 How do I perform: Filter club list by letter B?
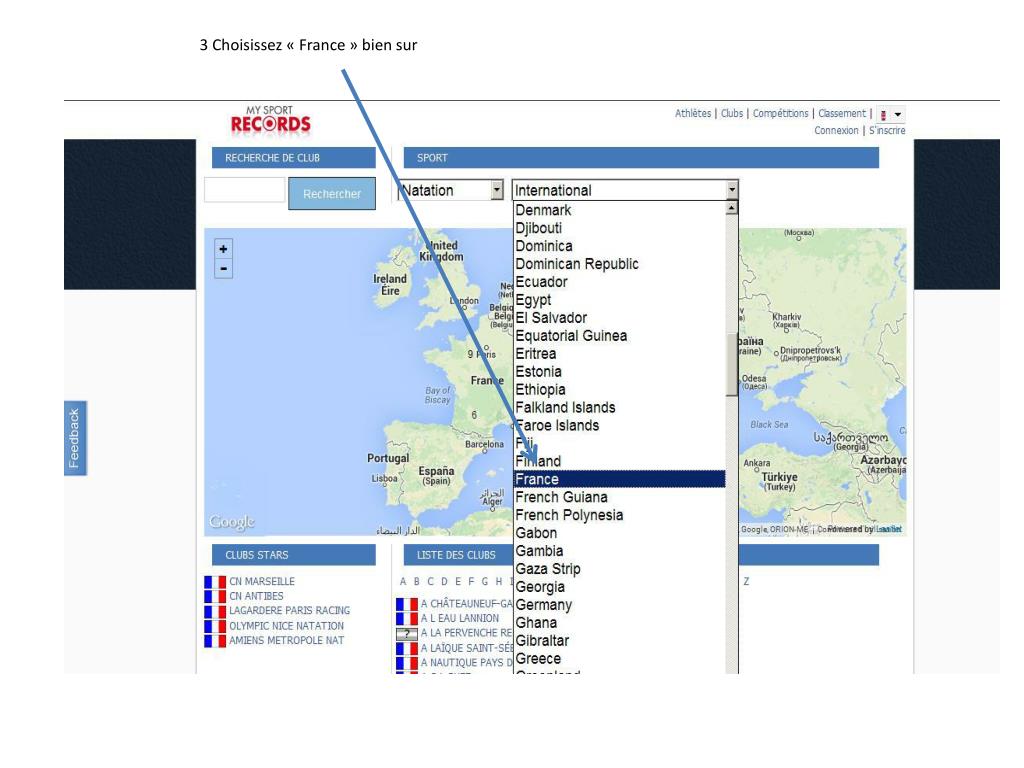coord(417,581)
